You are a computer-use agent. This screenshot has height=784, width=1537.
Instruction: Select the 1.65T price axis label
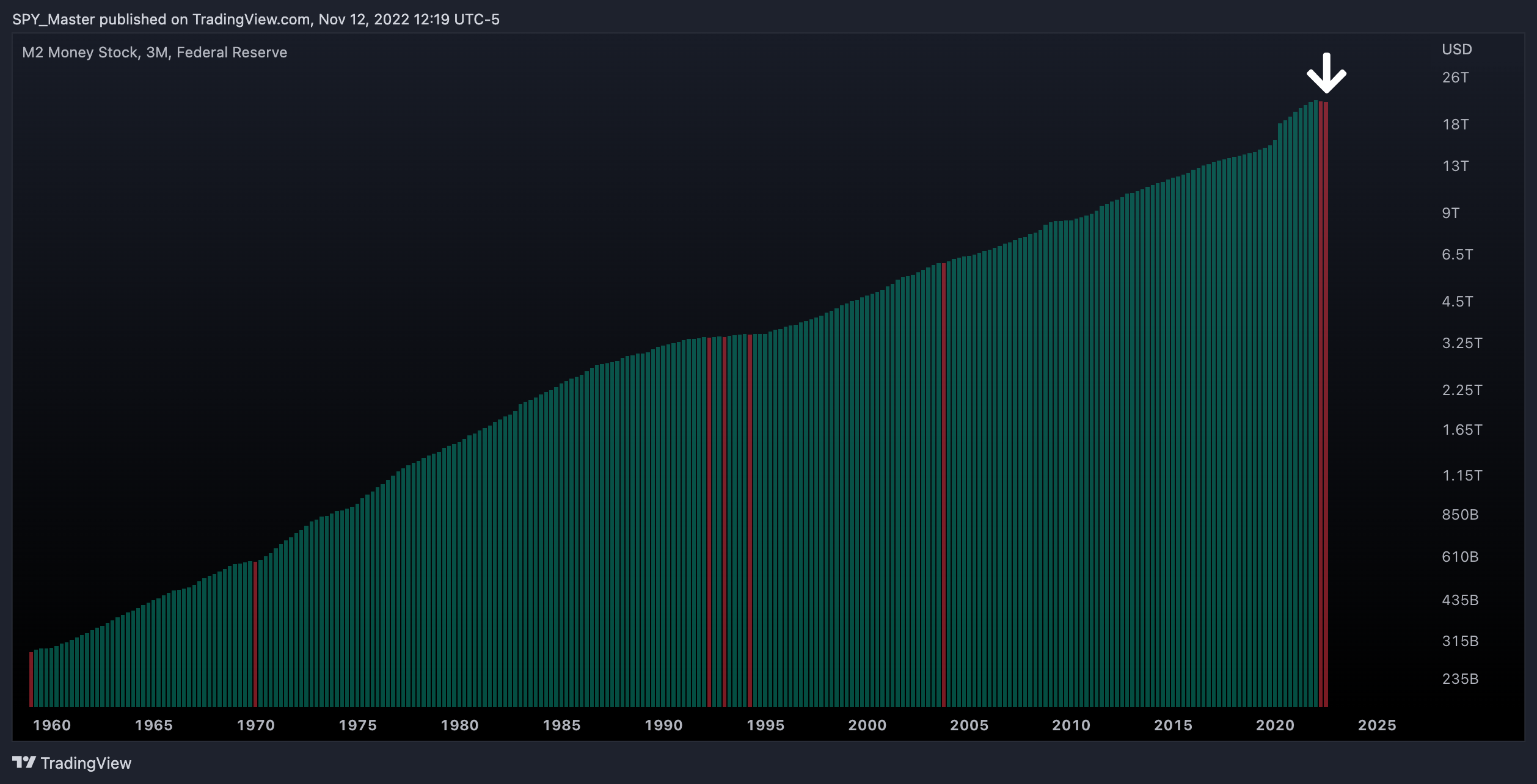1462,430
